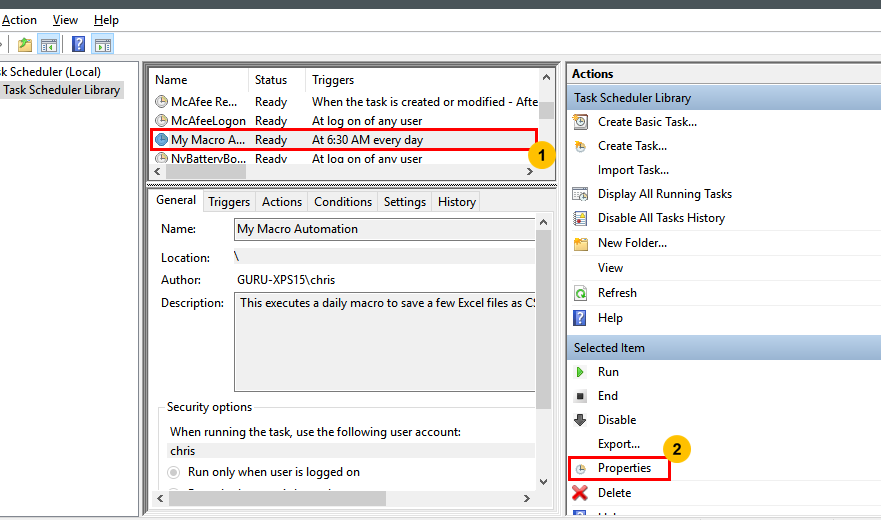This screenshot has width=881, height=520.
Task: Click clock icon of My Macro A... task
Action: (161, 139)
